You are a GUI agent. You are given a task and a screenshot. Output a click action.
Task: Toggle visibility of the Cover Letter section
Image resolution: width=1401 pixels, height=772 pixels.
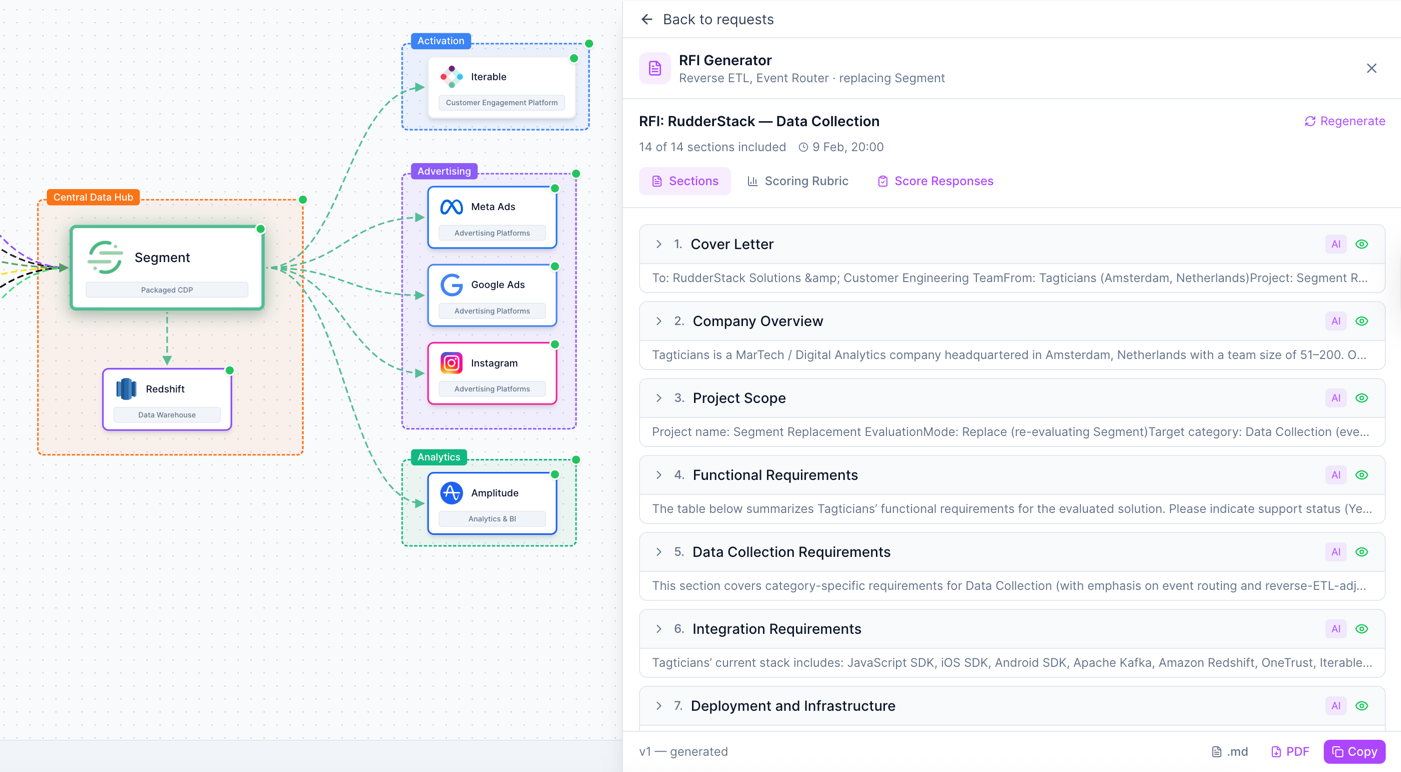click(x=1361, y=243)
